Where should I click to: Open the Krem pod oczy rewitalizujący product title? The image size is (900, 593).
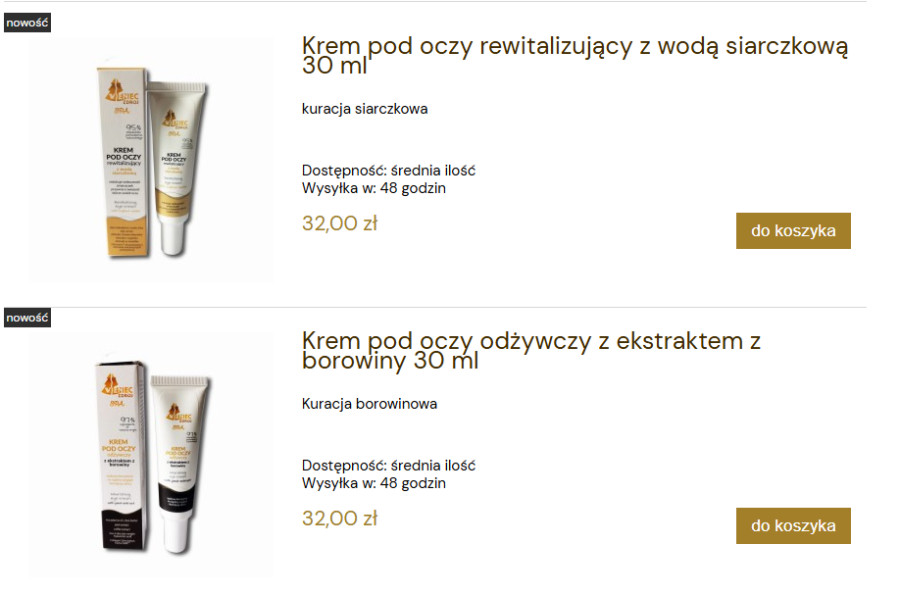tap(575, 55)
